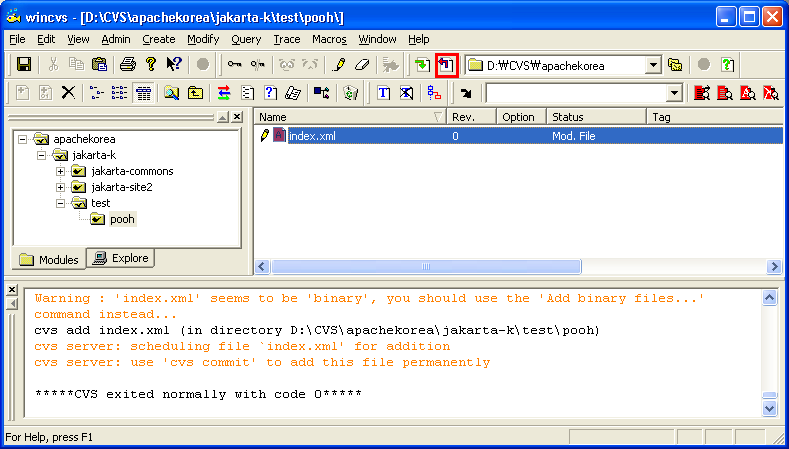Expand the jakarta-commons folder
The width and height of the screenshot is (789, 449).
(61, 171)
